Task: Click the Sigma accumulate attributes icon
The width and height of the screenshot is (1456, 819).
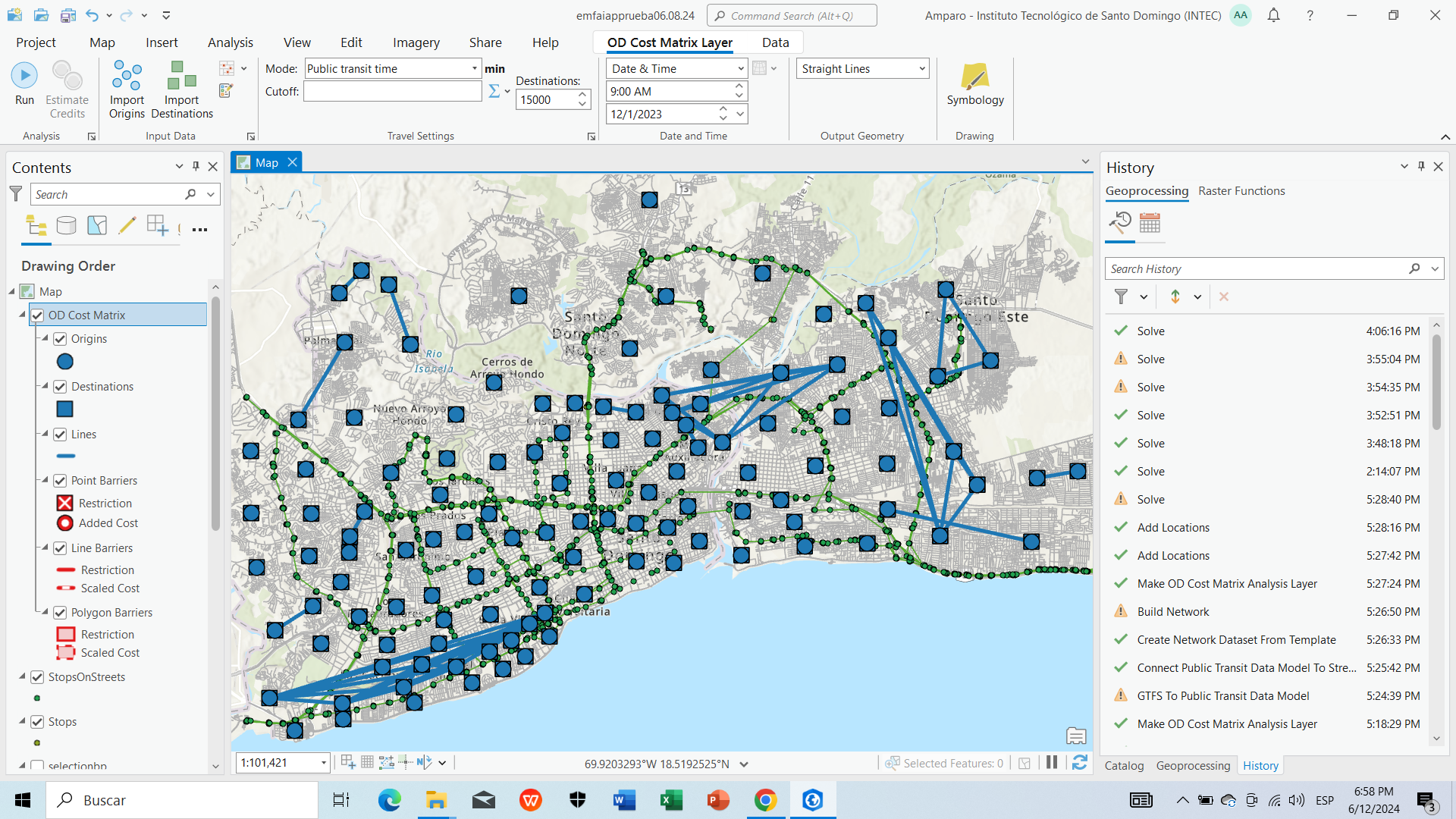Action: (x=494, y=91)
